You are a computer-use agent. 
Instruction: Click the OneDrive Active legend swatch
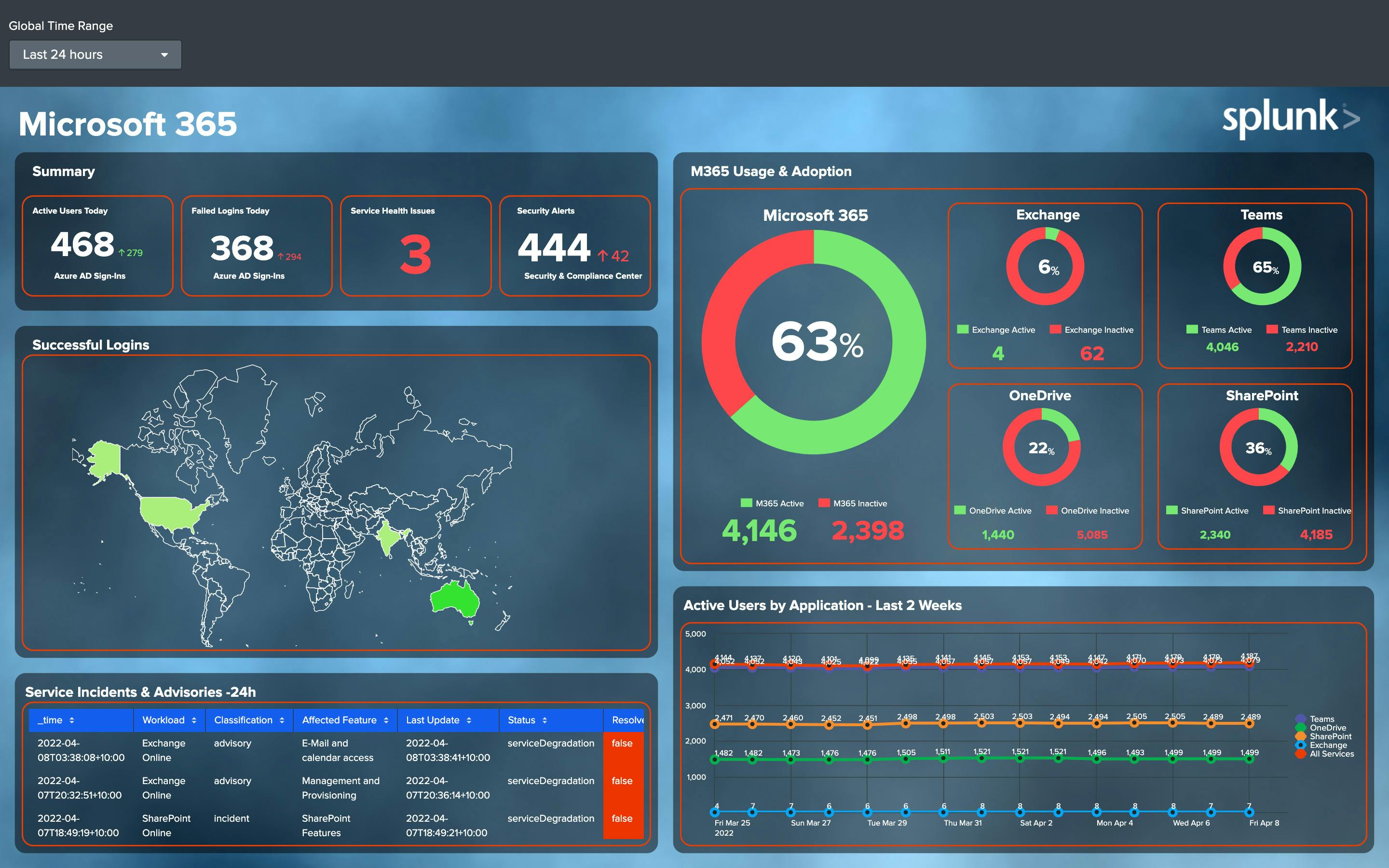tap(960, 510)
